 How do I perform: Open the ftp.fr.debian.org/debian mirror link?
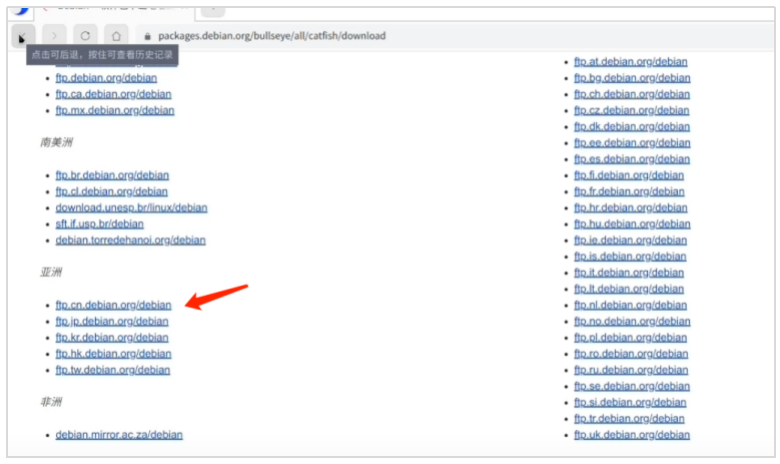coord(629,191)
